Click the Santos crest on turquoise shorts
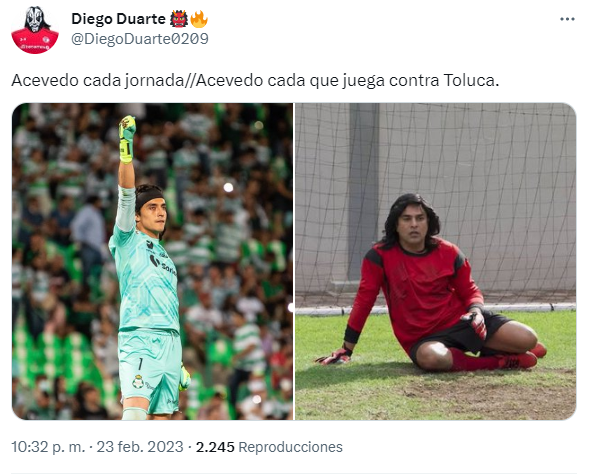Viewport: 591px width, 476px height. coord(138,381)
